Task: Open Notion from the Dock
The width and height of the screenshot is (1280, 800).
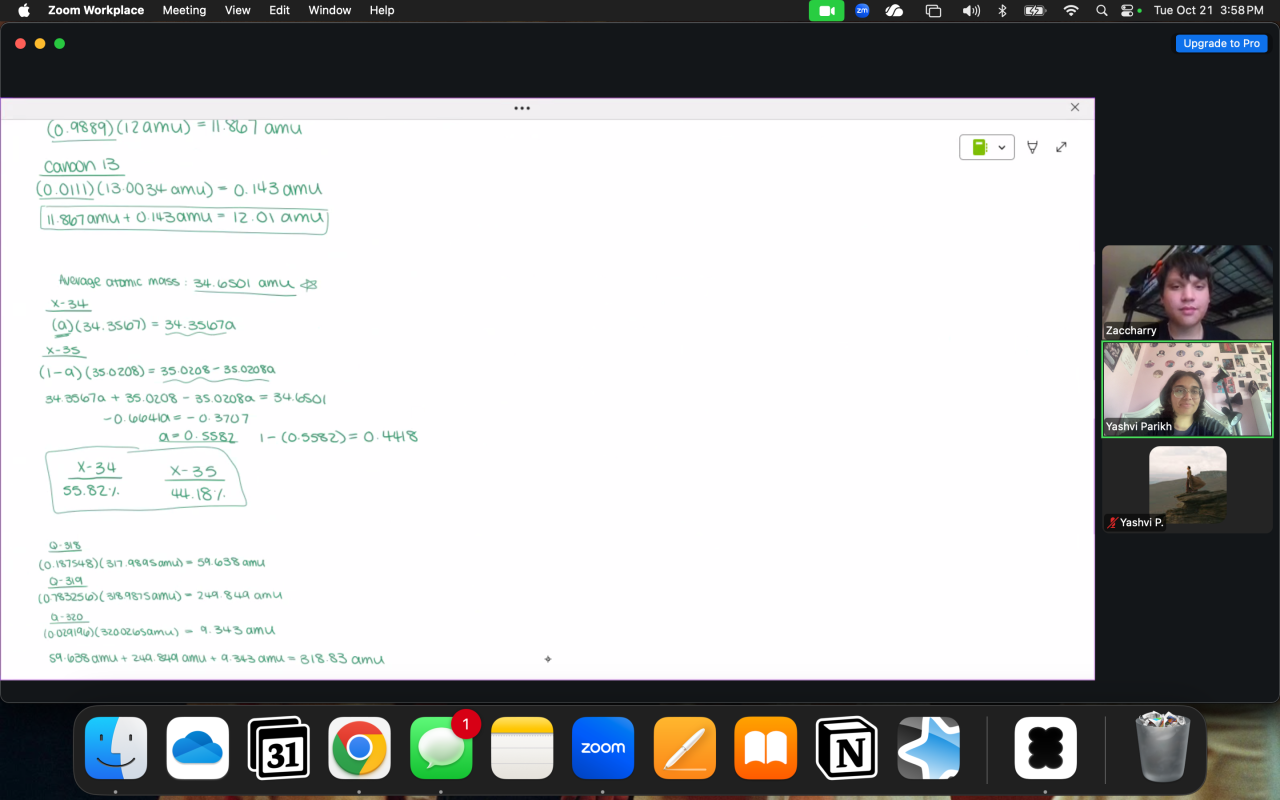Action: coord(847,748)
